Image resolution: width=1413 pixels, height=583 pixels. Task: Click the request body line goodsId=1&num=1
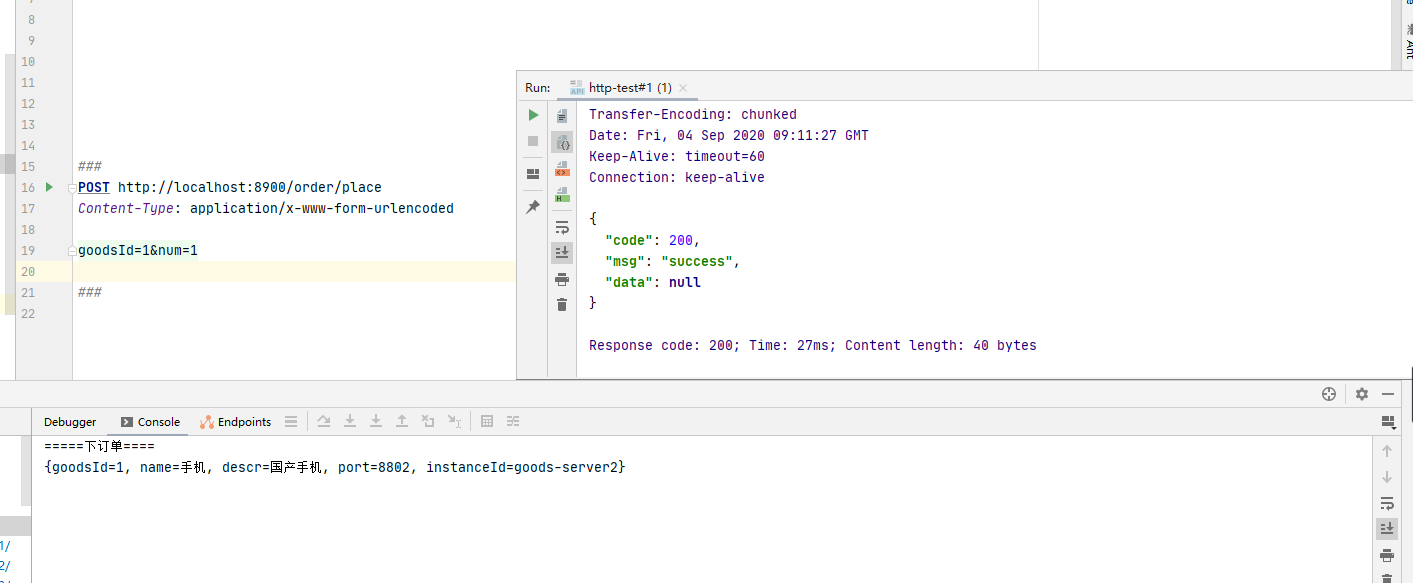coord(138,250)
